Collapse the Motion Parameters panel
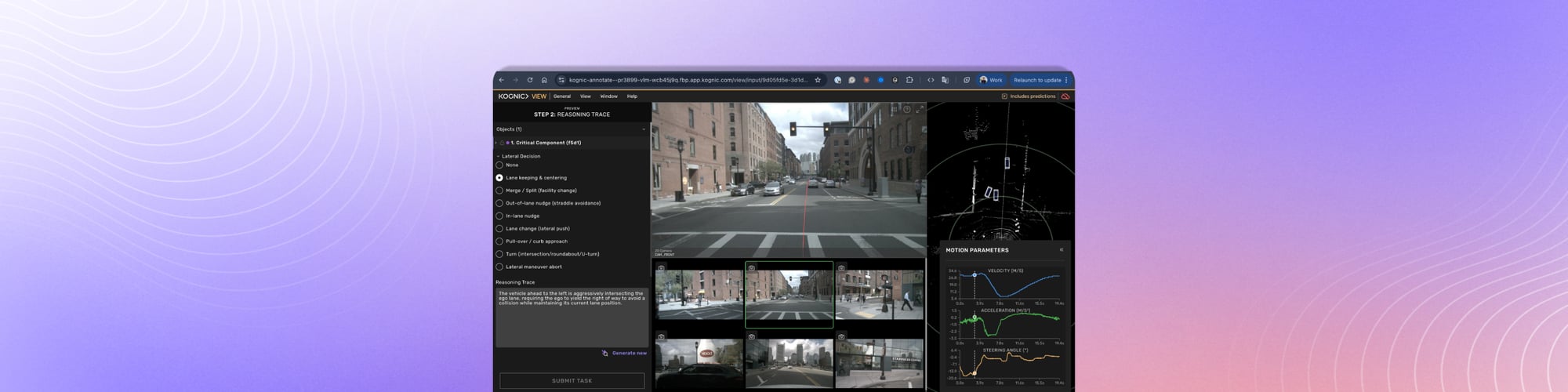Image resolution: width=1568 pixels, height=392 pixels. 1062,250
